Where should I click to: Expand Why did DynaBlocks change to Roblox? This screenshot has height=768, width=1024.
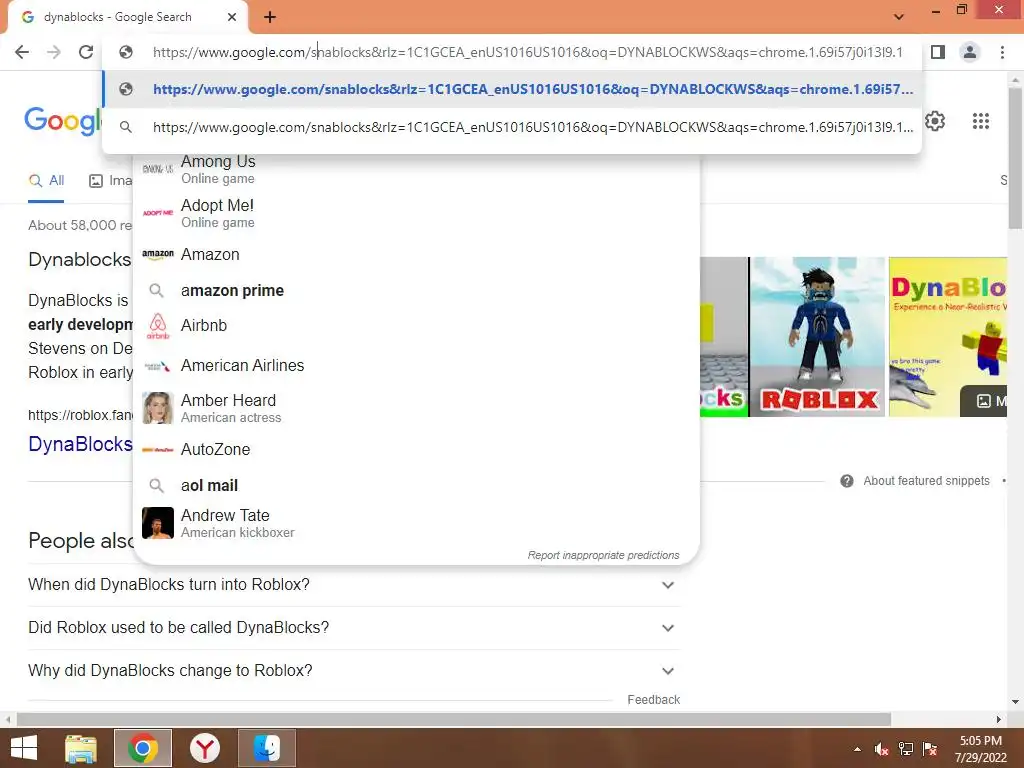coord(353,671)
